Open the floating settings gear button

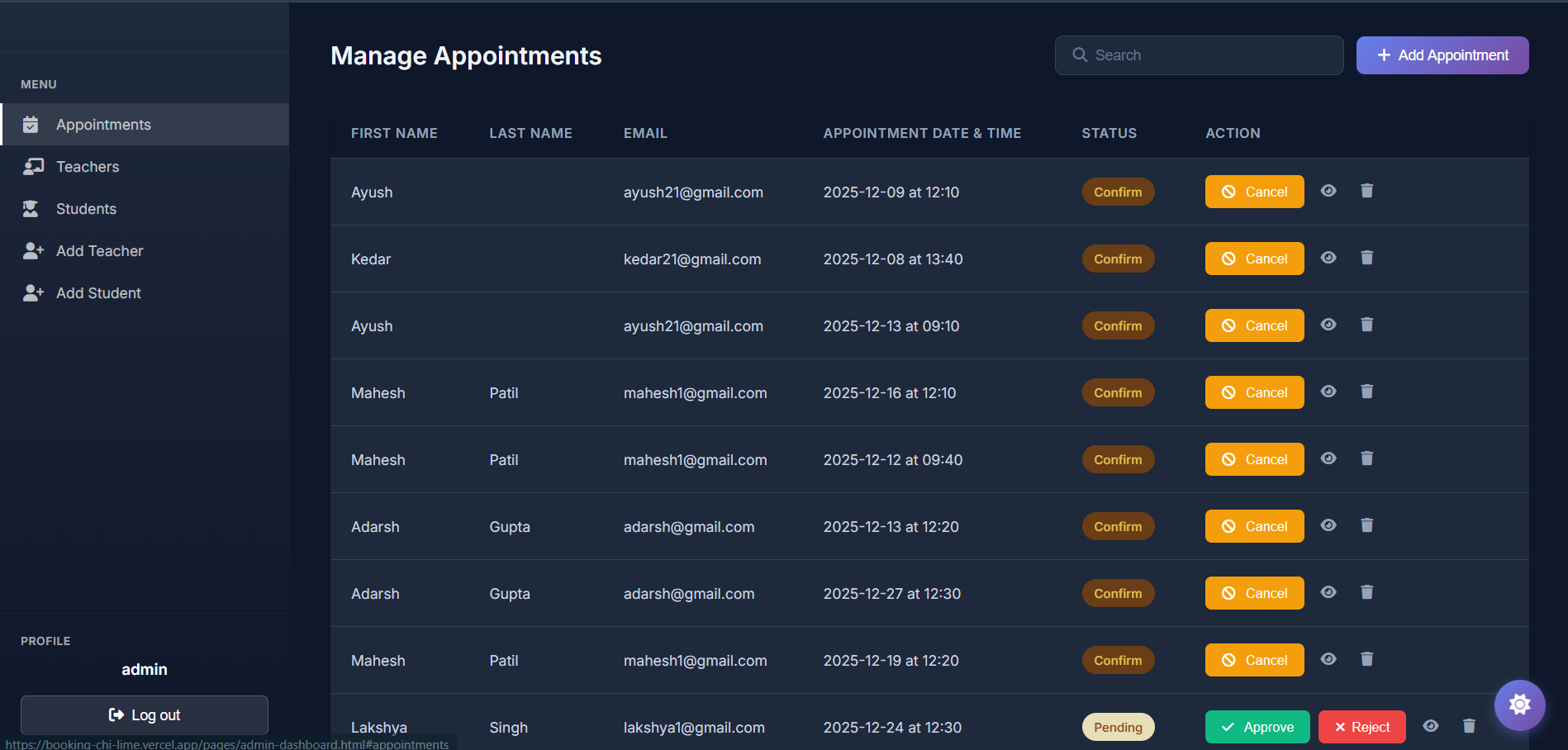click(x=1519, y=705)
